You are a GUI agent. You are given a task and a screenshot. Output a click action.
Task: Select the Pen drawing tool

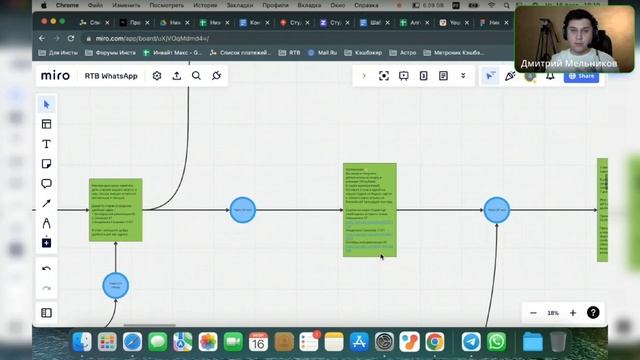(x=47, y=223)
